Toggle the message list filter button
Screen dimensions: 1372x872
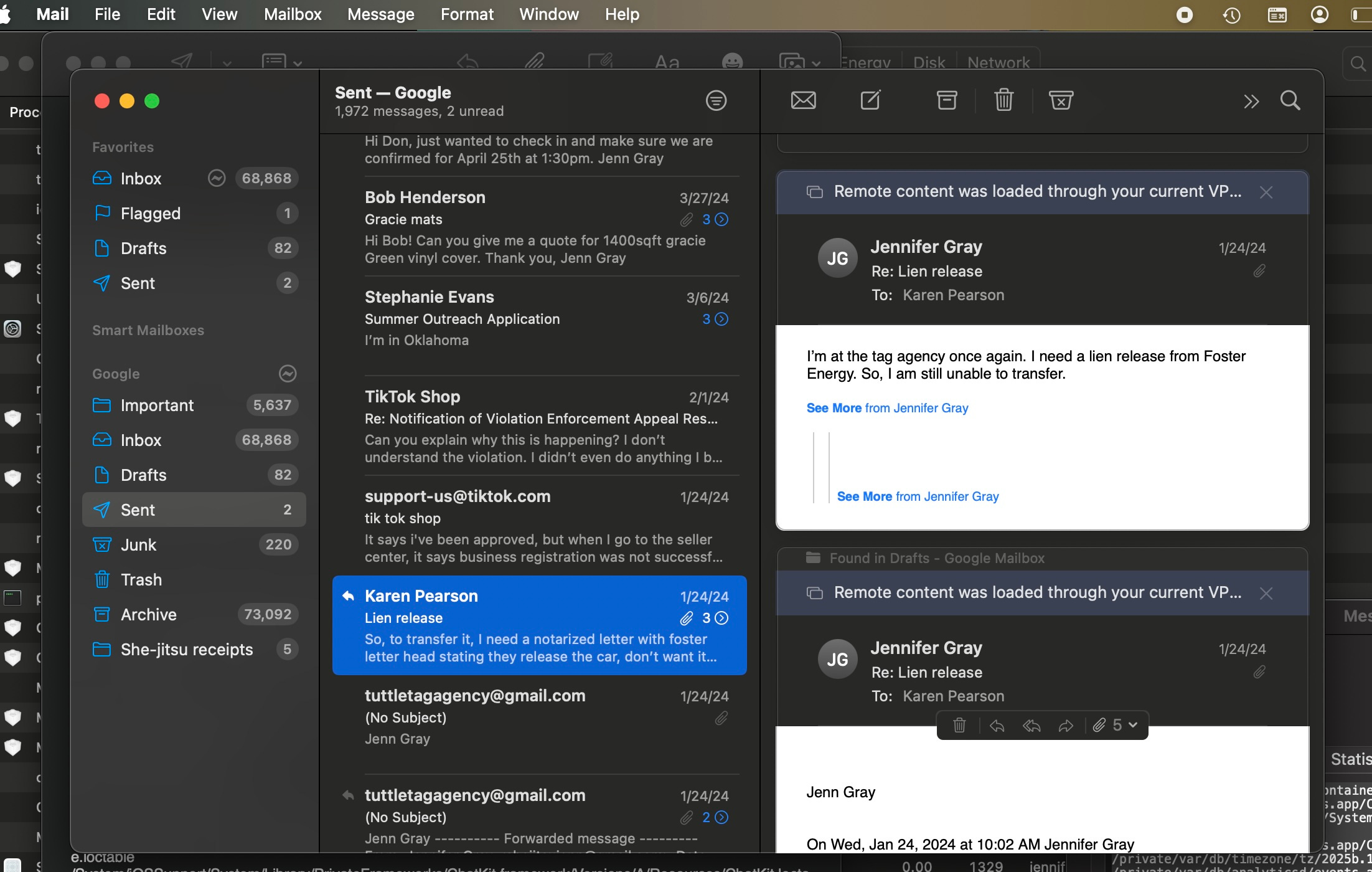coord(716,100)
